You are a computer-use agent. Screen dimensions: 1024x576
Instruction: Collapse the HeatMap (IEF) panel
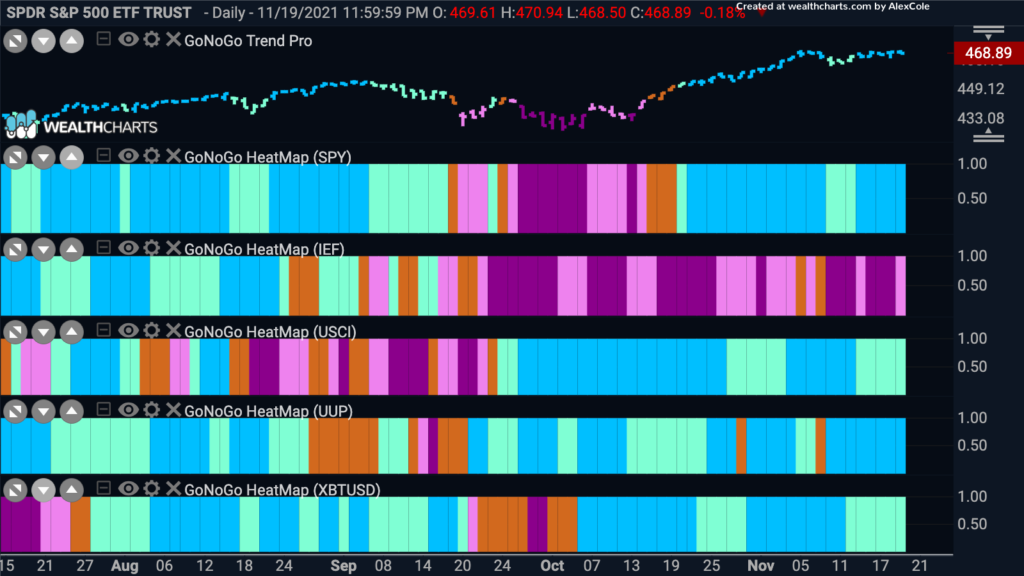pos(103,248)
